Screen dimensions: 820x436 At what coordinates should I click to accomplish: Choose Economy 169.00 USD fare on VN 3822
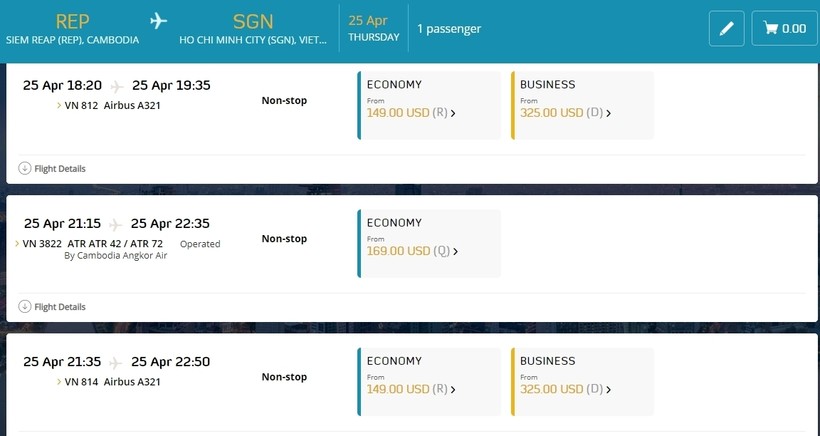pos(412,251)
